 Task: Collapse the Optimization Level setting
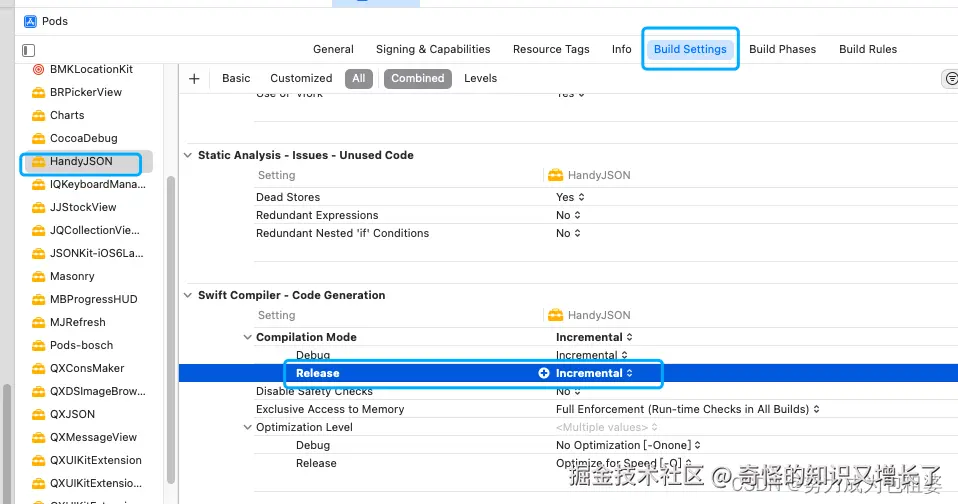[247, 427]
